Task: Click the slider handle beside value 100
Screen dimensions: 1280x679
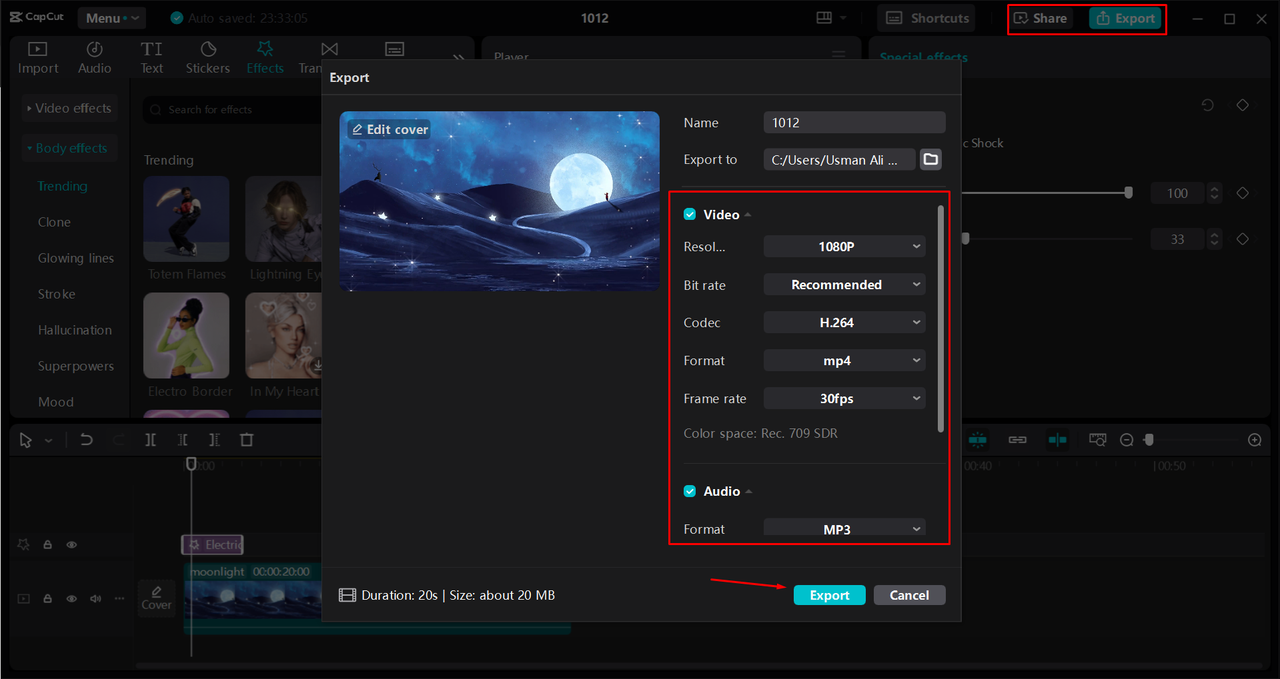Action: [1129, 193]
